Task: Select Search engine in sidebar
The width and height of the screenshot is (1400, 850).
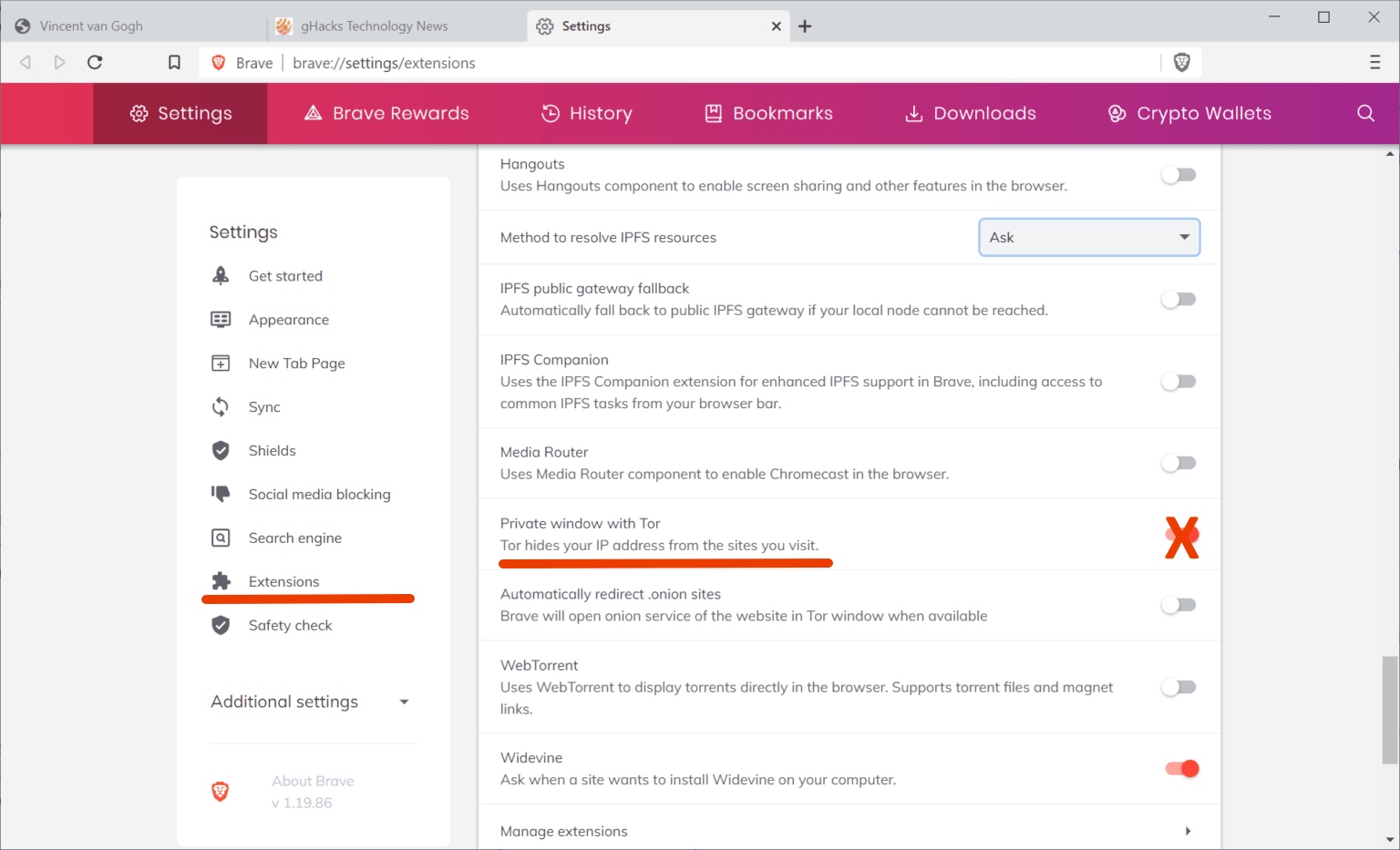Action: 295,538
